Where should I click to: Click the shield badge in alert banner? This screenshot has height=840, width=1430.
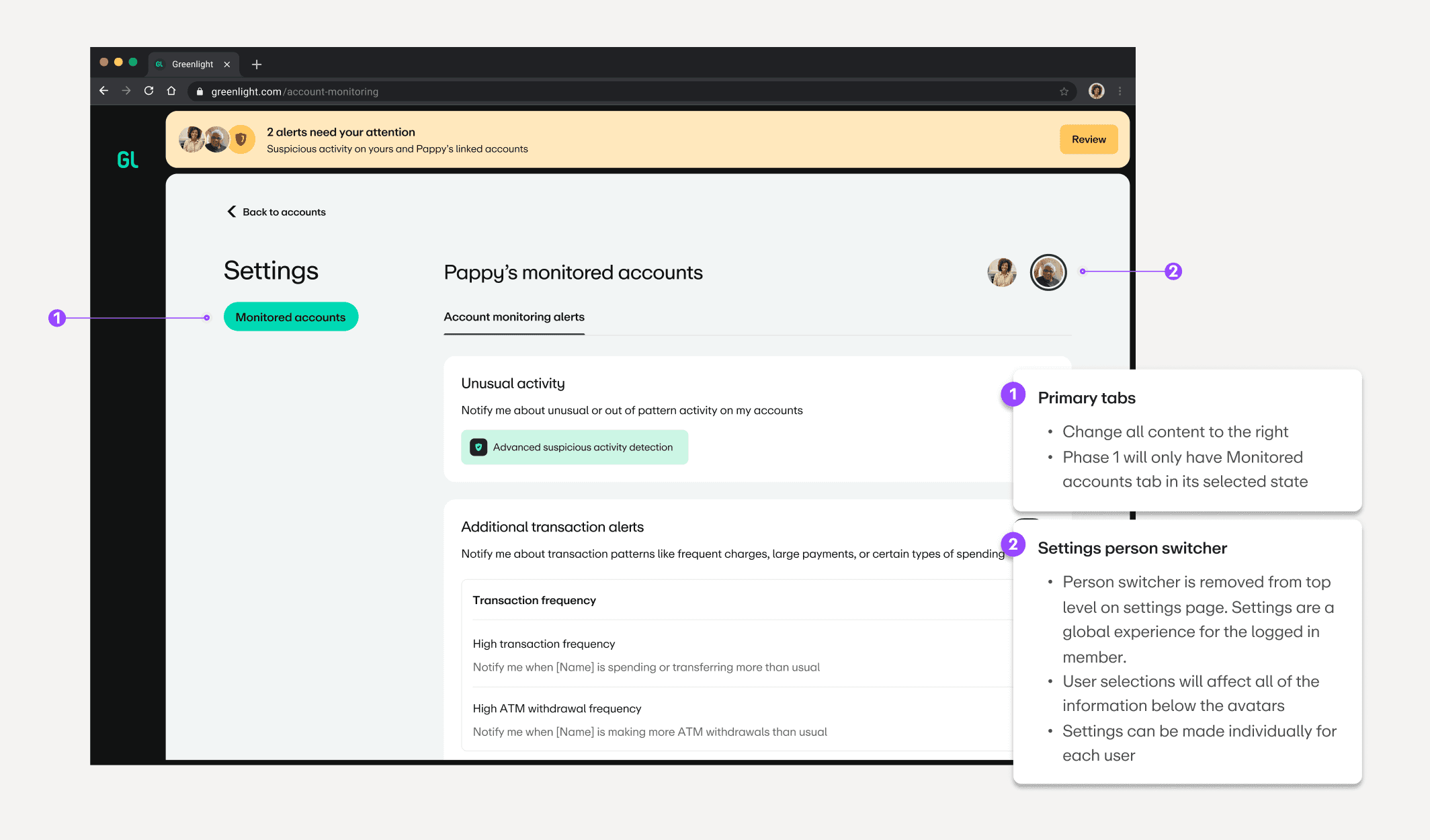tap(241, 140)
